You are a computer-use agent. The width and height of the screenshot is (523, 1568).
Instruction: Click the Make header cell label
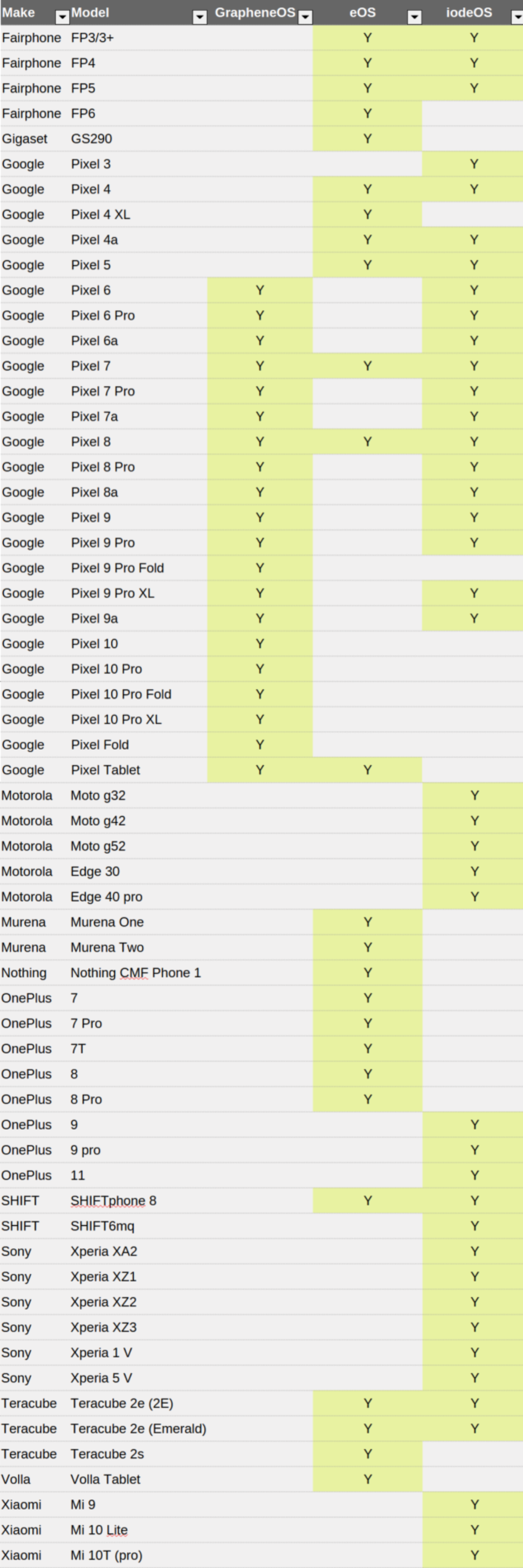pyautogui.click(x=19, y=13)
